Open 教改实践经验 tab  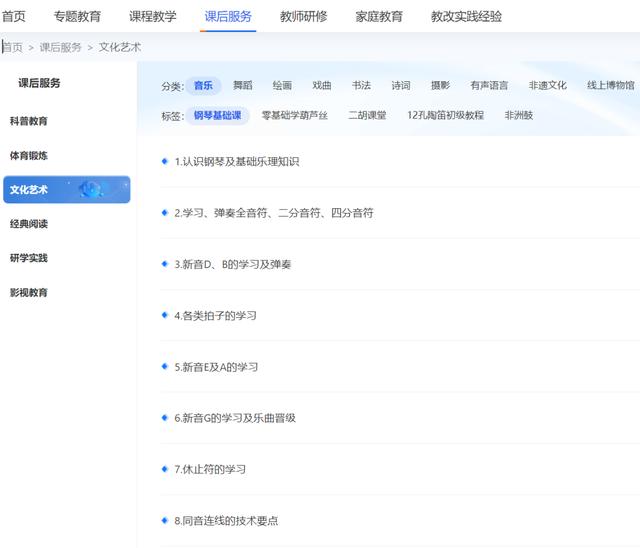coord(466,17)
